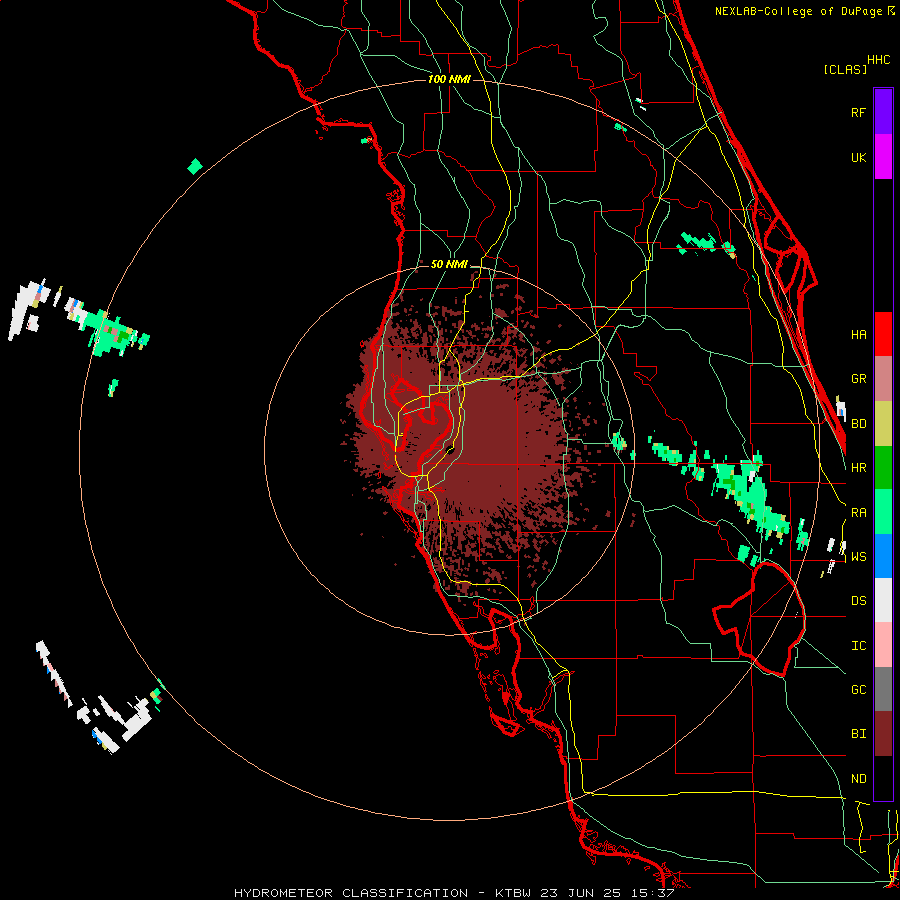Click the gray GC legend swatch

[x=883, y=689]
